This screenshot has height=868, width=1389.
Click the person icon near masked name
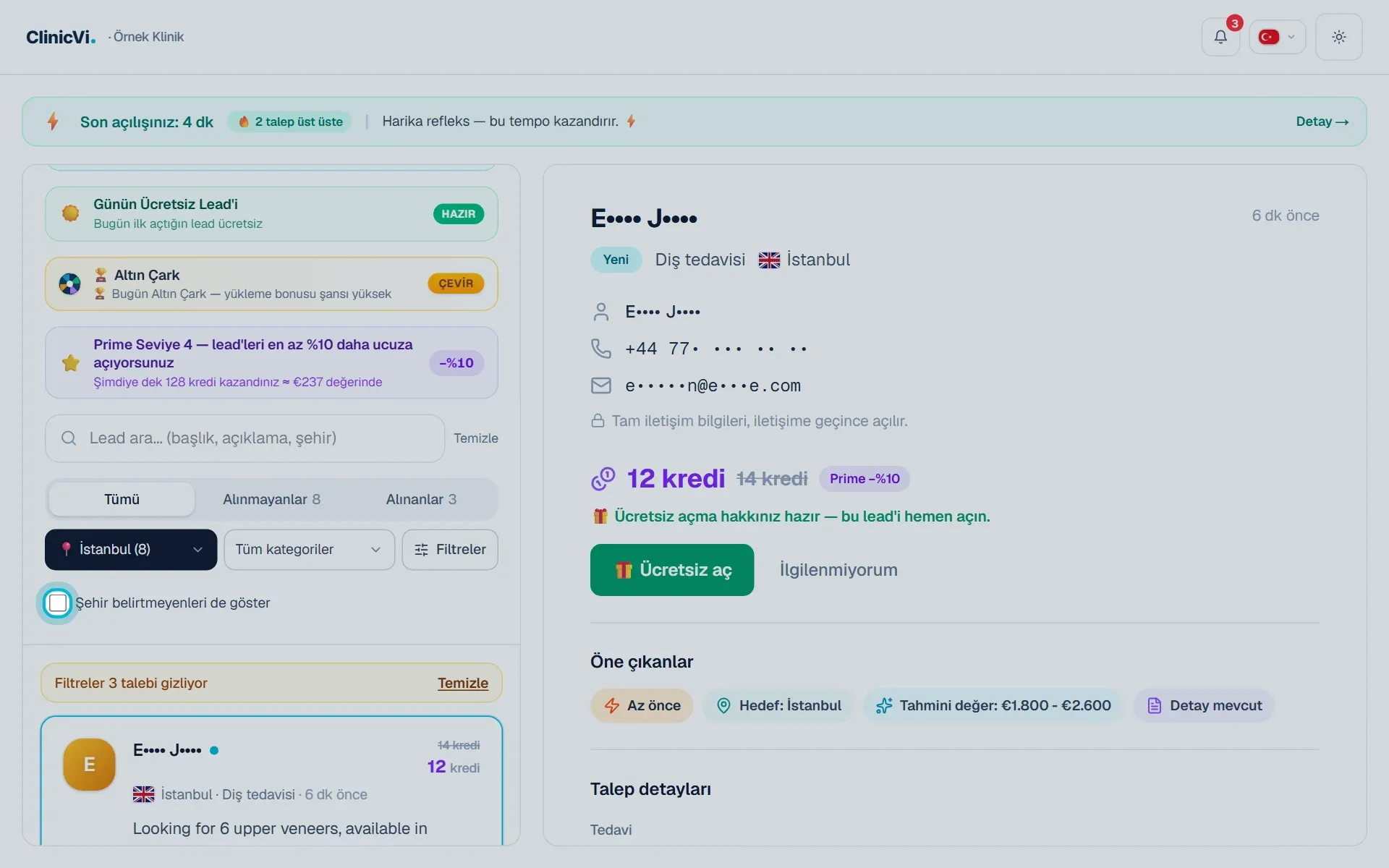point(601,312)
